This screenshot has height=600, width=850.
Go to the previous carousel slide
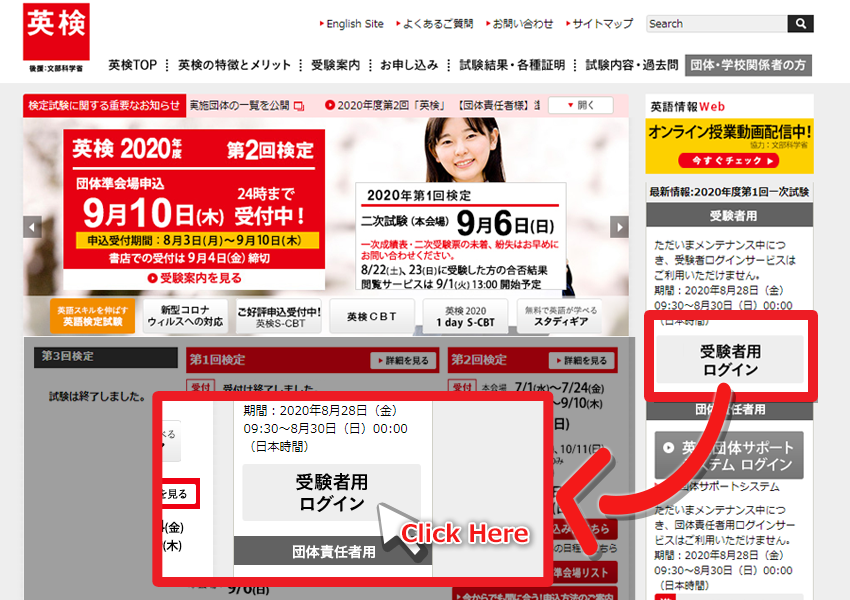pos(32,227)
